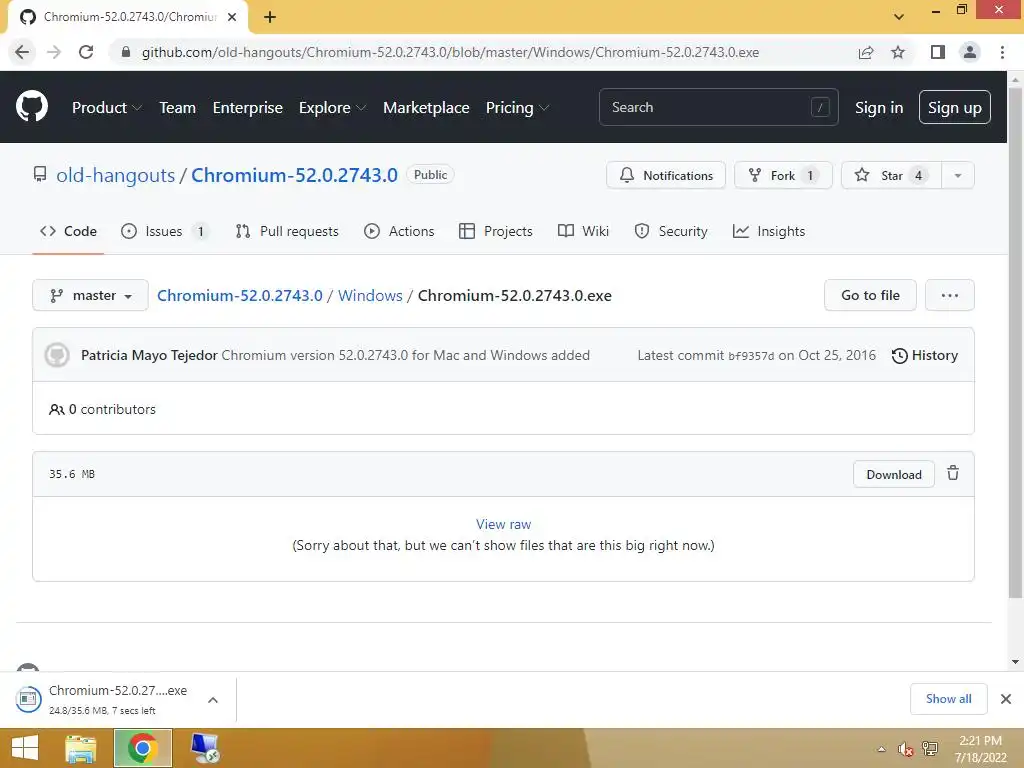Open the Pricing menu
The width and height of the screenshot is (1024, 768).
tap(517, 107)
